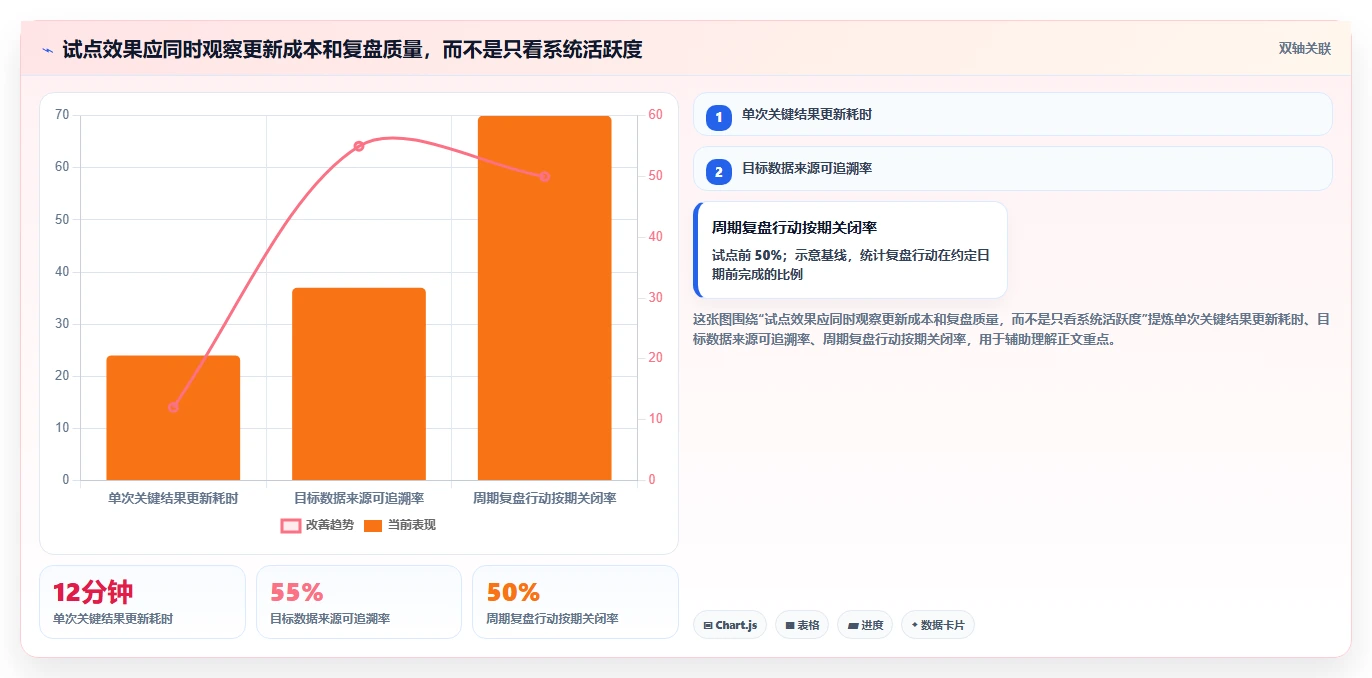
Task: Select list item 2 目标数据来源可追溯率
Action: click(x=1012, y=168)
